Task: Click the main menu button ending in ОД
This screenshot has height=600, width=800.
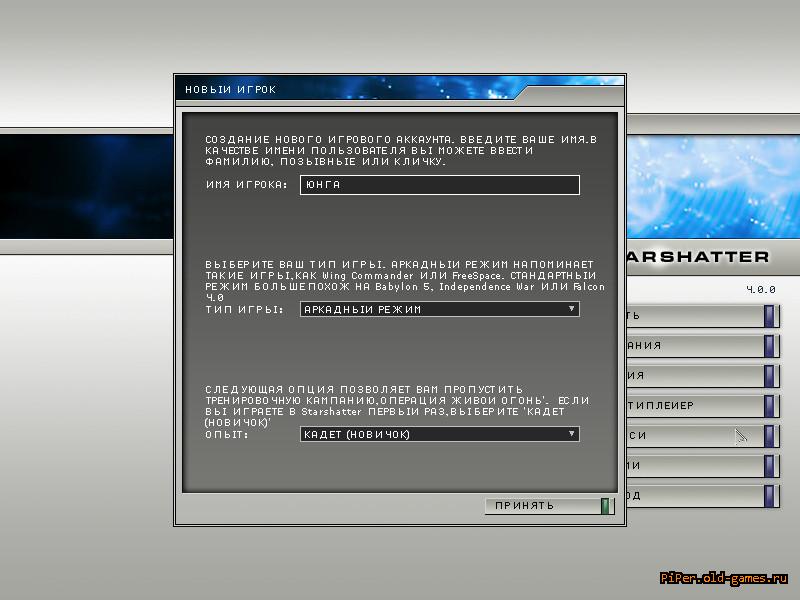Action: tap(703, 496)
